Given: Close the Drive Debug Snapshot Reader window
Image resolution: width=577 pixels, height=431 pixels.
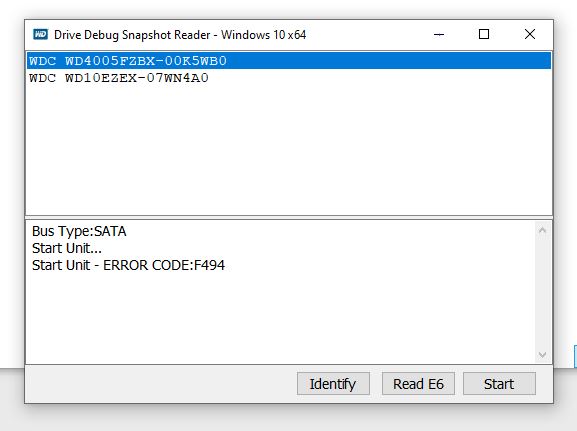Looking at the screenshot, I should coord(530,34).
